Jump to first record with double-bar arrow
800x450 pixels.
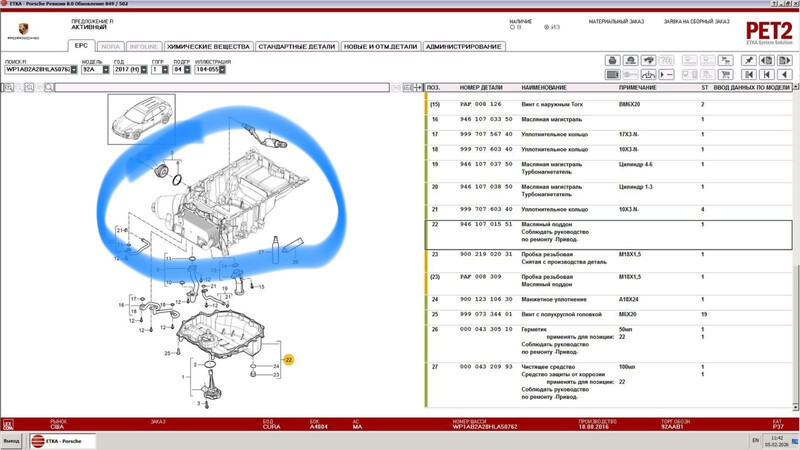pyautogui.click(x=750, y=75)
